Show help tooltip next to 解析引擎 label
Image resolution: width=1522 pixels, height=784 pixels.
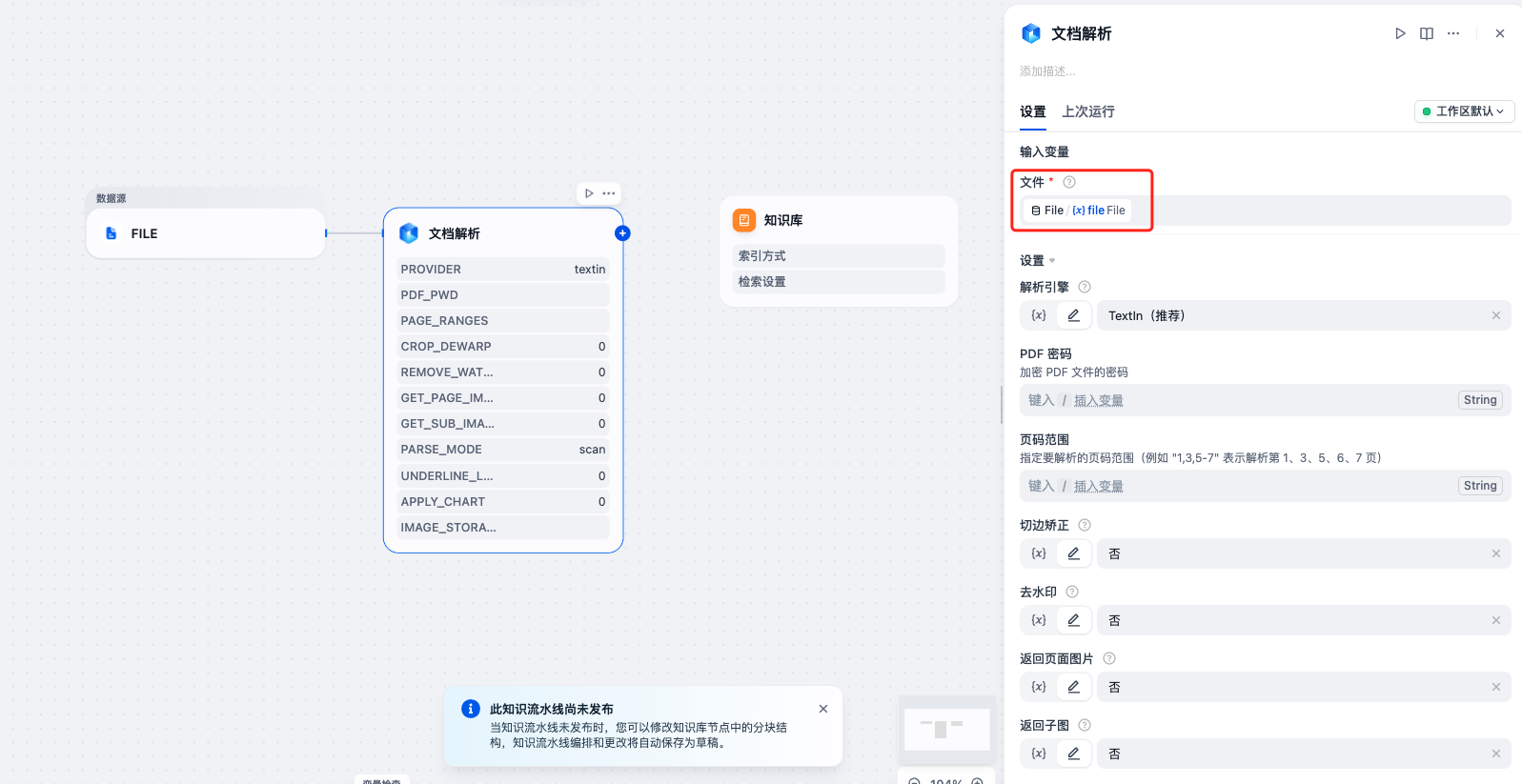pyautogui.click(x=1085, y=287)
